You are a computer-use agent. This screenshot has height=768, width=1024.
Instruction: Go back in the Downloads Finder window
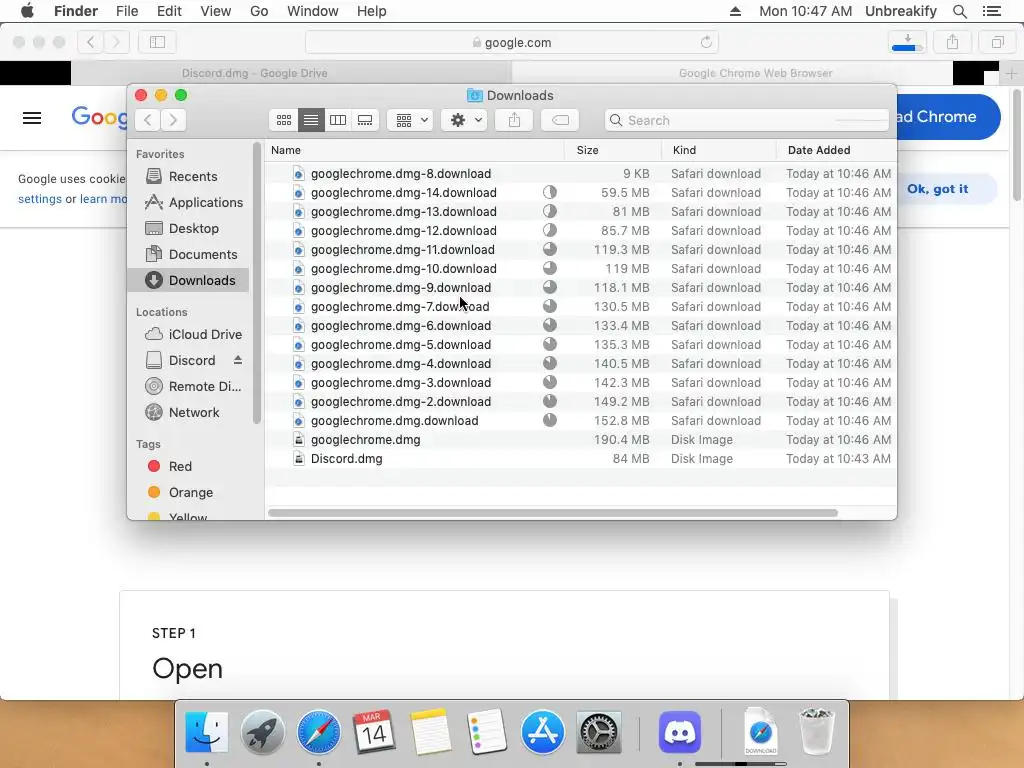click(148, 120)
